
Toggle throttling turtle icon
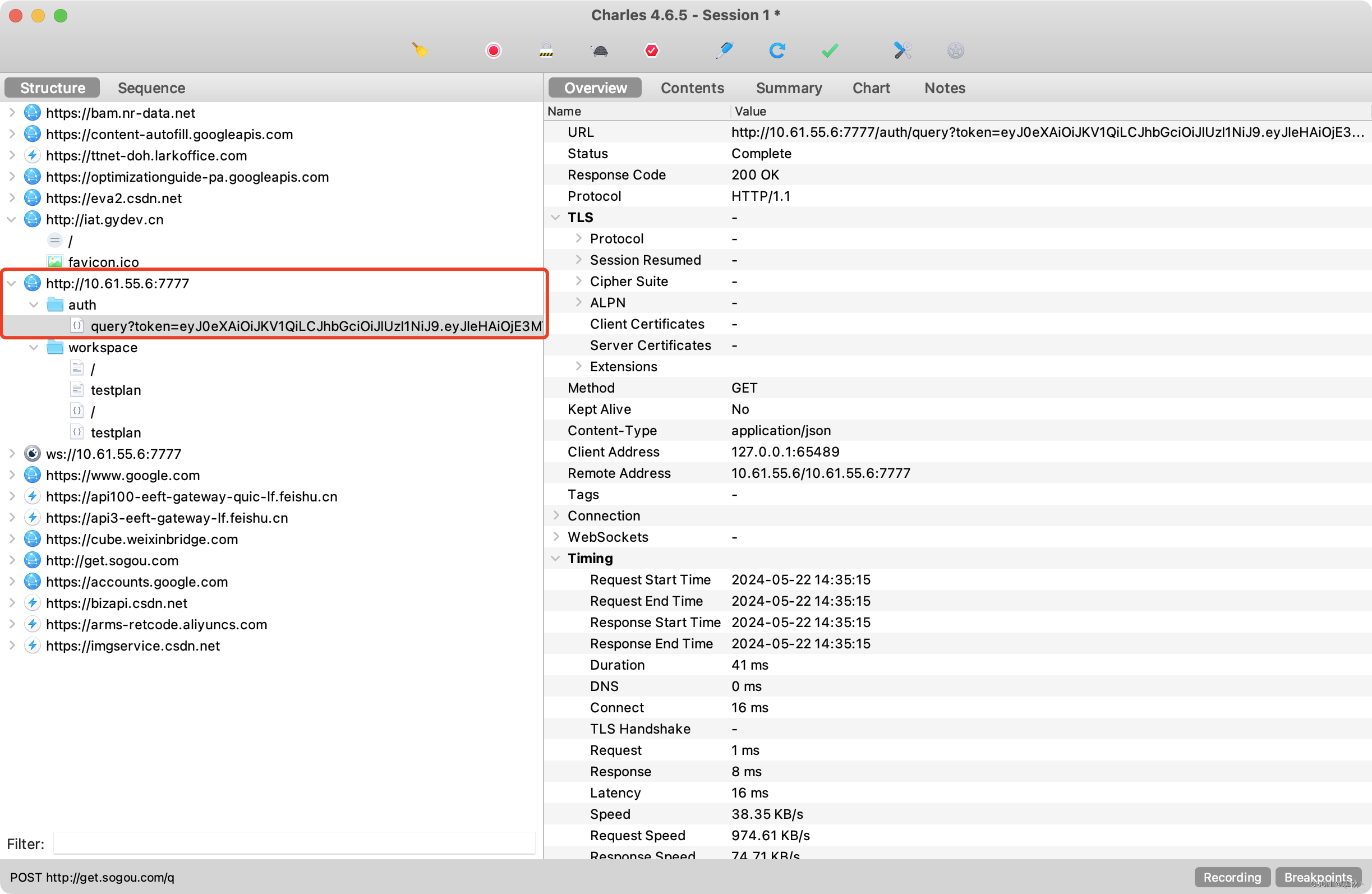(x=600, y=50)
